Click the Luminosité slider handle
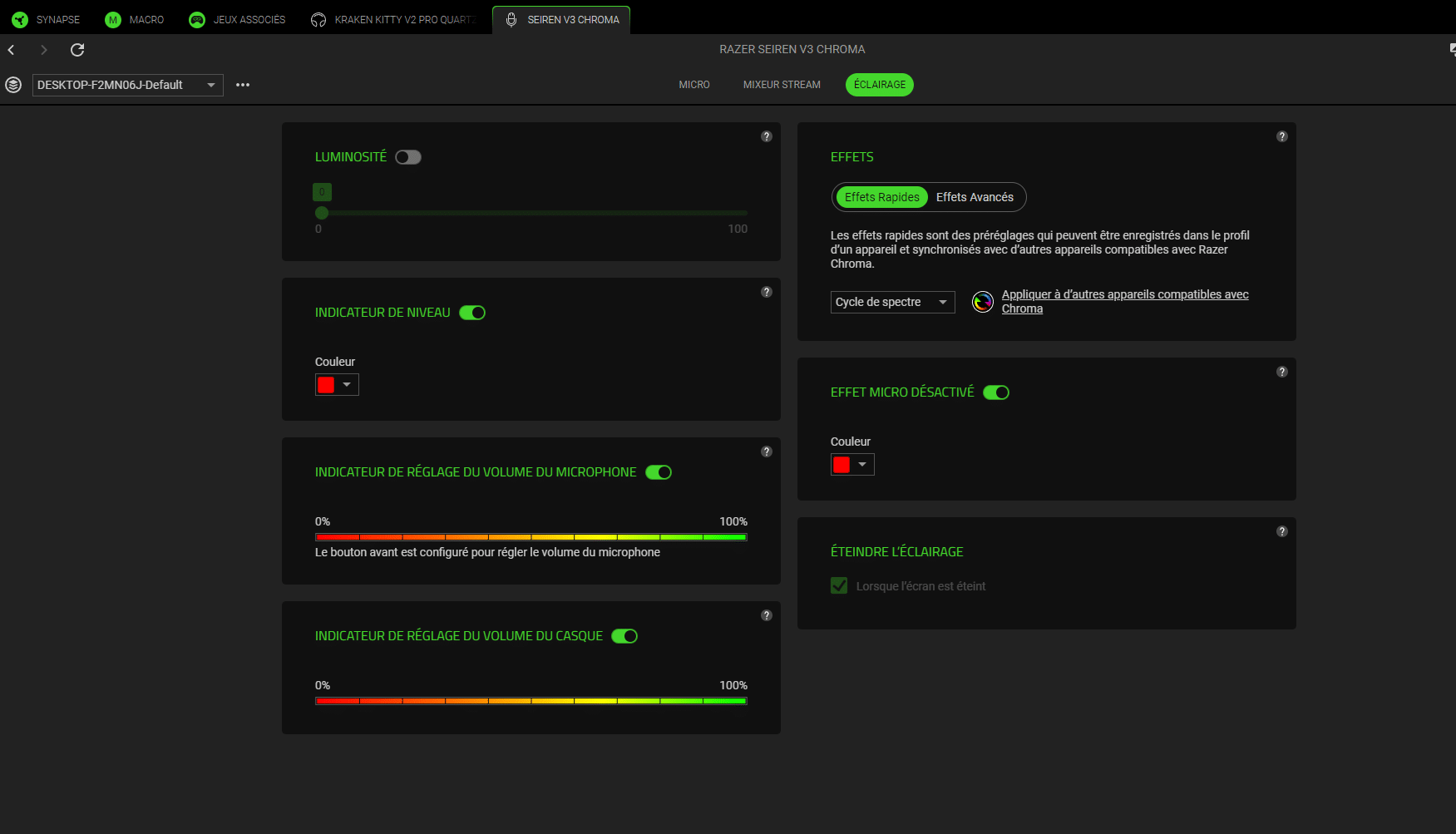This screenshot has height=834, width=1456. tap(322, 213)
